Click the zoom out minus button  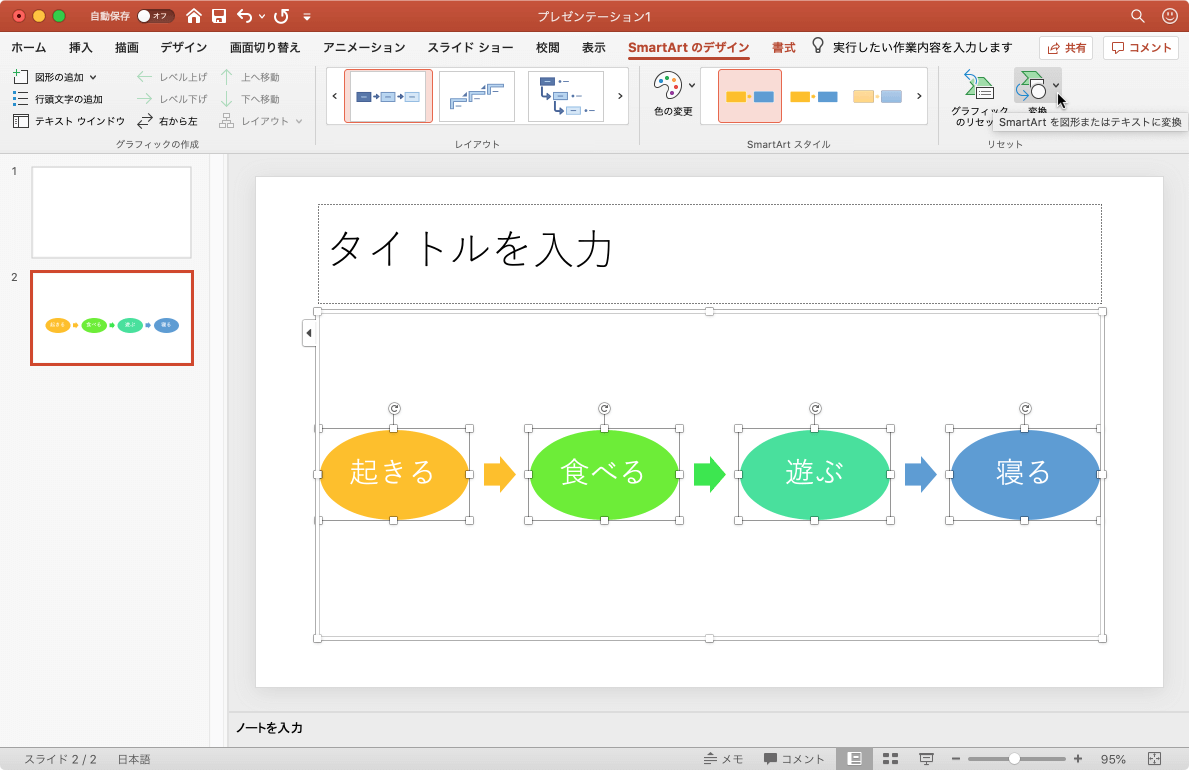pyautogui.click(x=955, y=759)
